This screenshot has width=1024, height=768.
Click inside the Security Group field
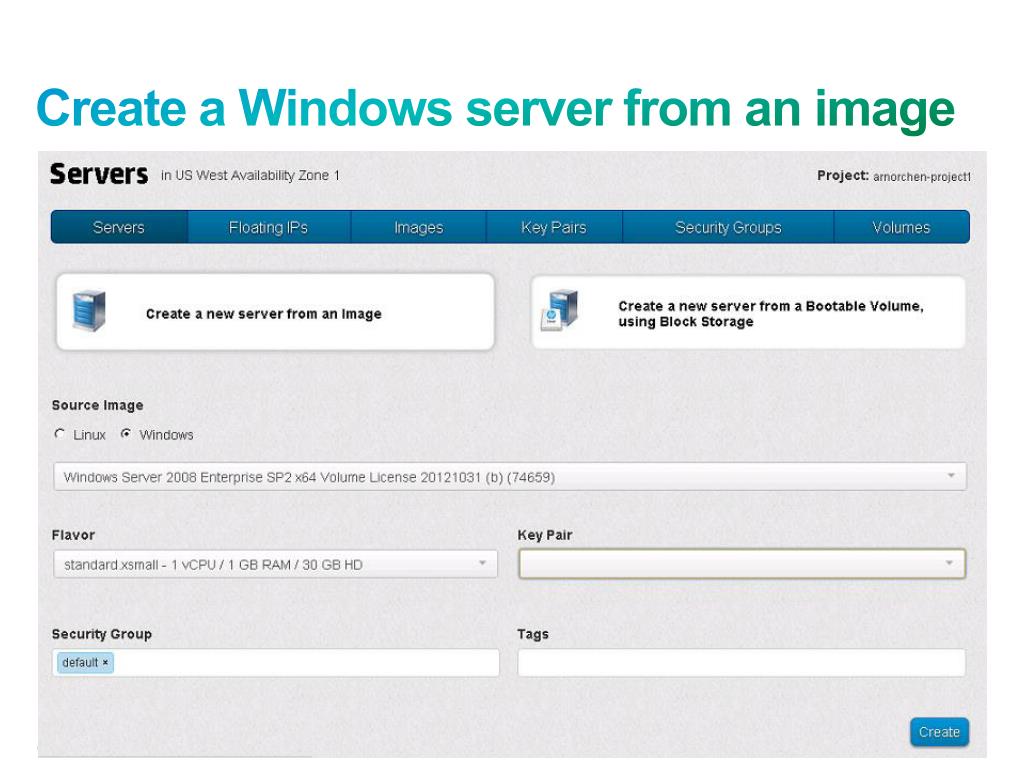point(276,663)
